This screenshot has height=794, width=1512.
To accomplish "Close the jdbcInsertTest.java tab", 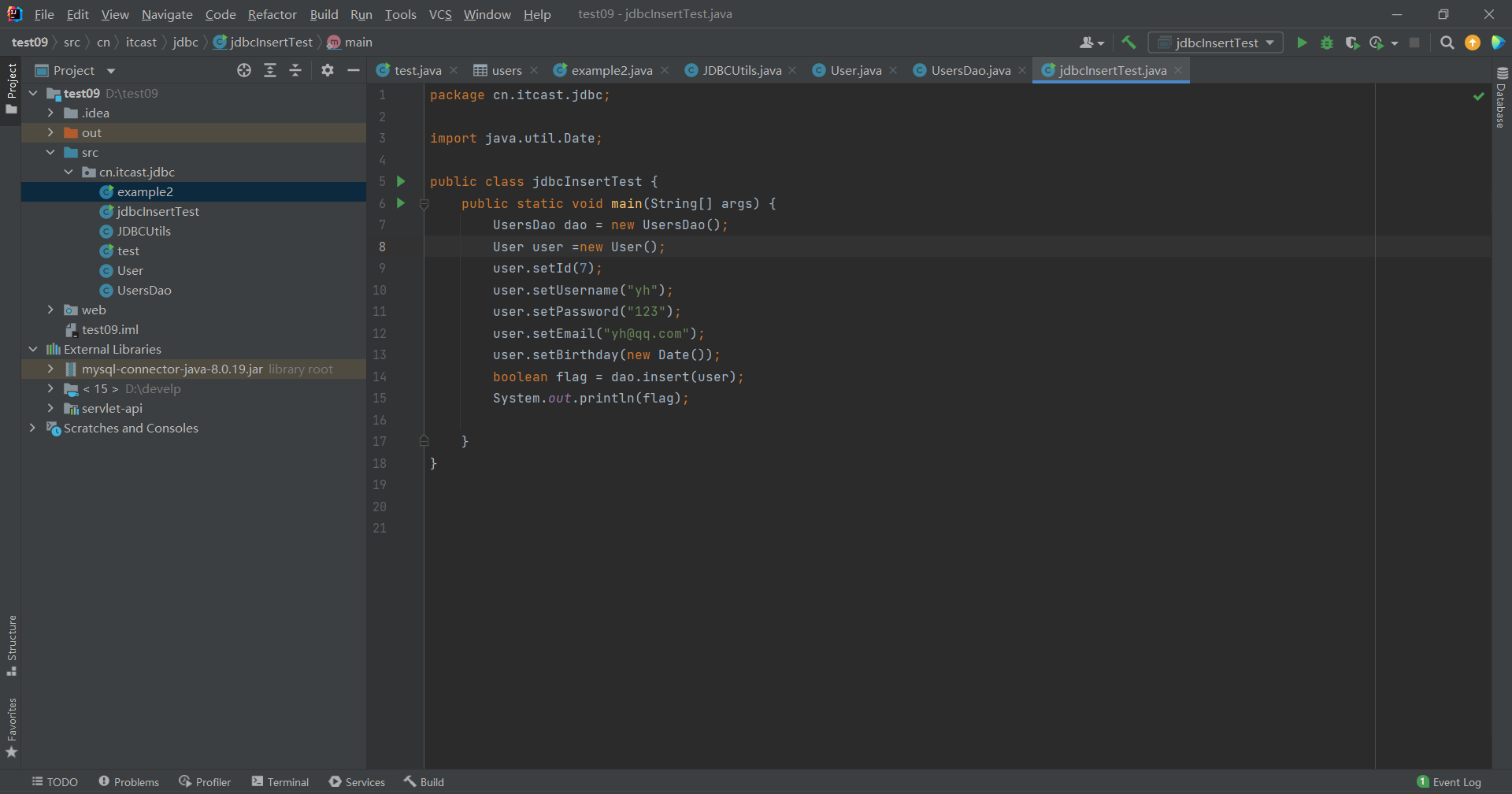I will (1178, 70).
